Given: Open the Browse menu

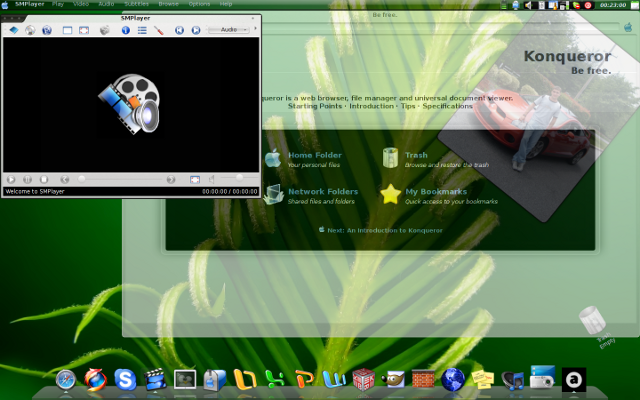Looking at the screenshot, I should pyautogui.click(x=168, y=4).
